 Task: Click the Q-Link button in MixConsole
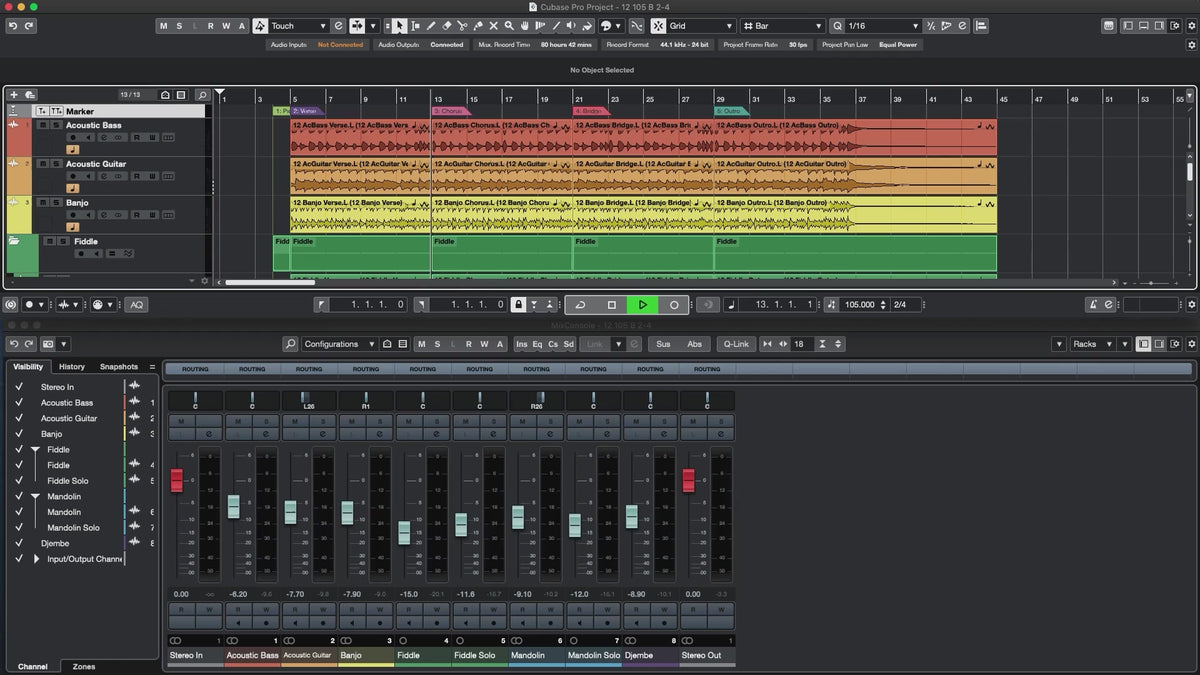coord(736,344)
